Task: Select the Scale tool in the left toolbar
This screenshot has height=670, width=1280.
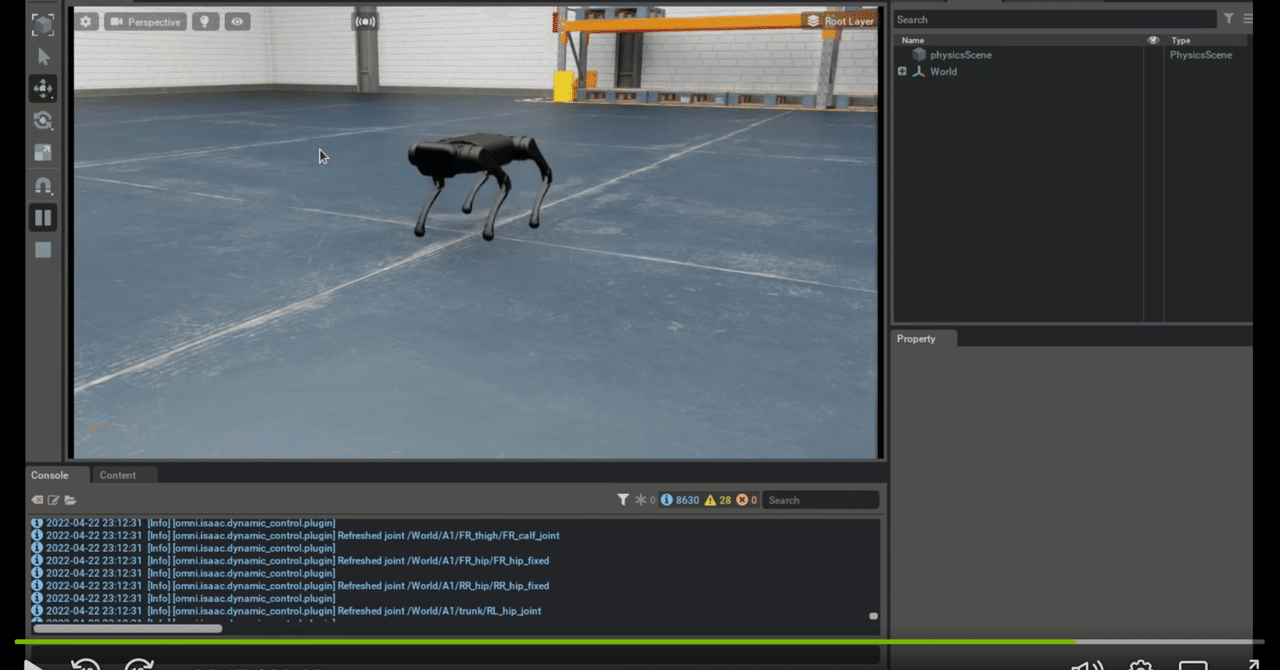Action: tap(43, 153)
